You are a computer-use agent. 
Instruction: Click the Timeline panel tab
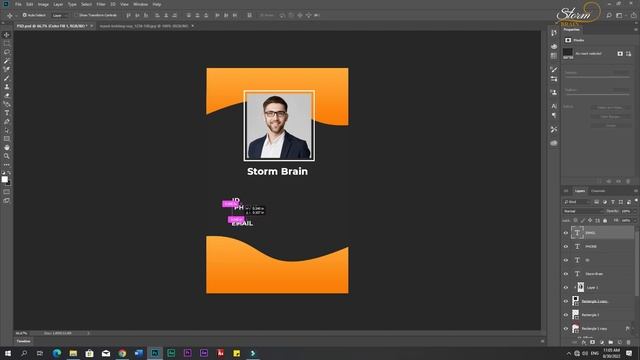(23, 341)
